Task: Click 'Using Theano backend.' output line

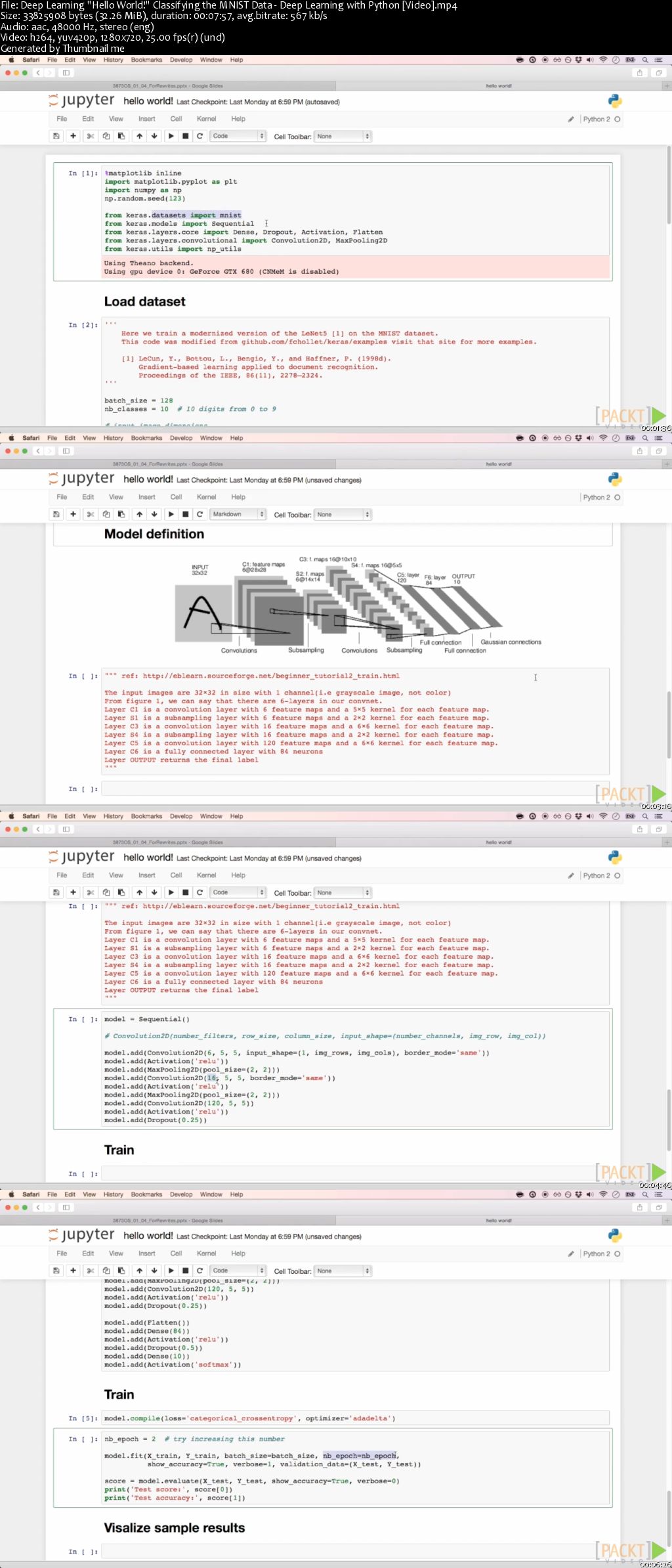Action: pyautogui.click(x=149, y=263)
